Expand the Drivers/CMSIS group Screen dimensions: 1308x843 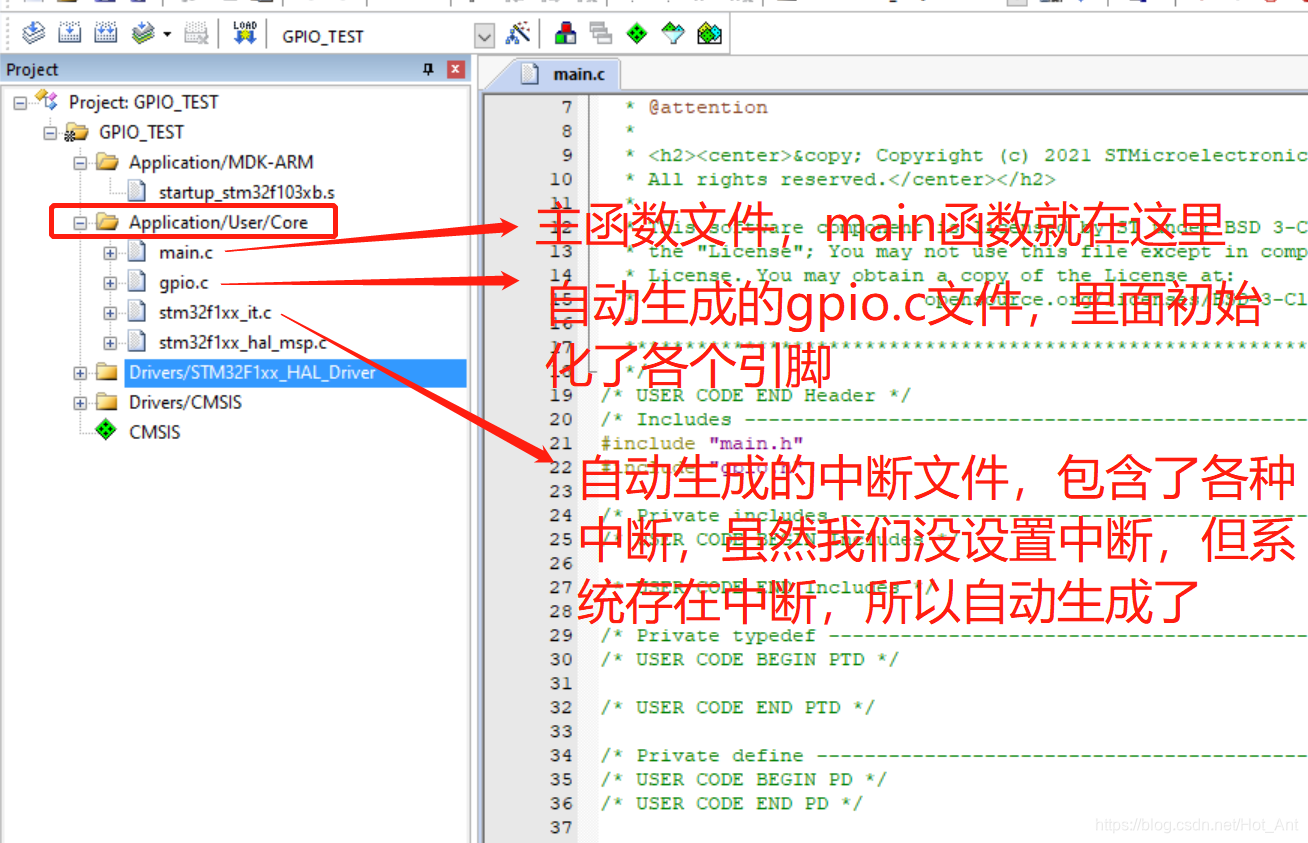click(80, 402)
